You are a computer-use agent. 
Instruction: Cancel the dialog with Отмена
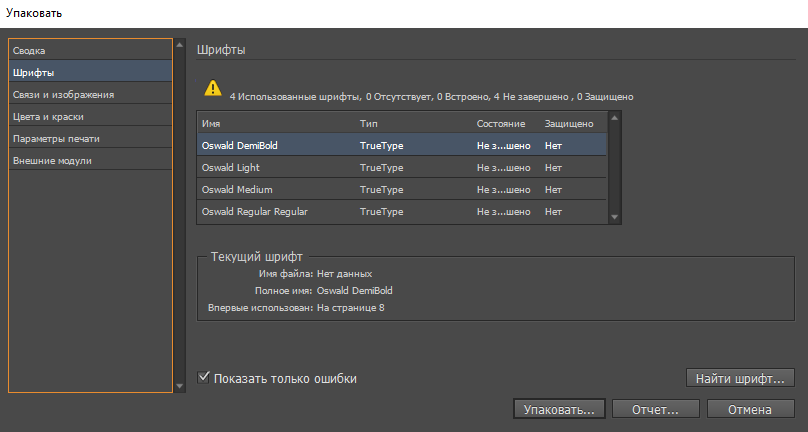tap(750, 409)
